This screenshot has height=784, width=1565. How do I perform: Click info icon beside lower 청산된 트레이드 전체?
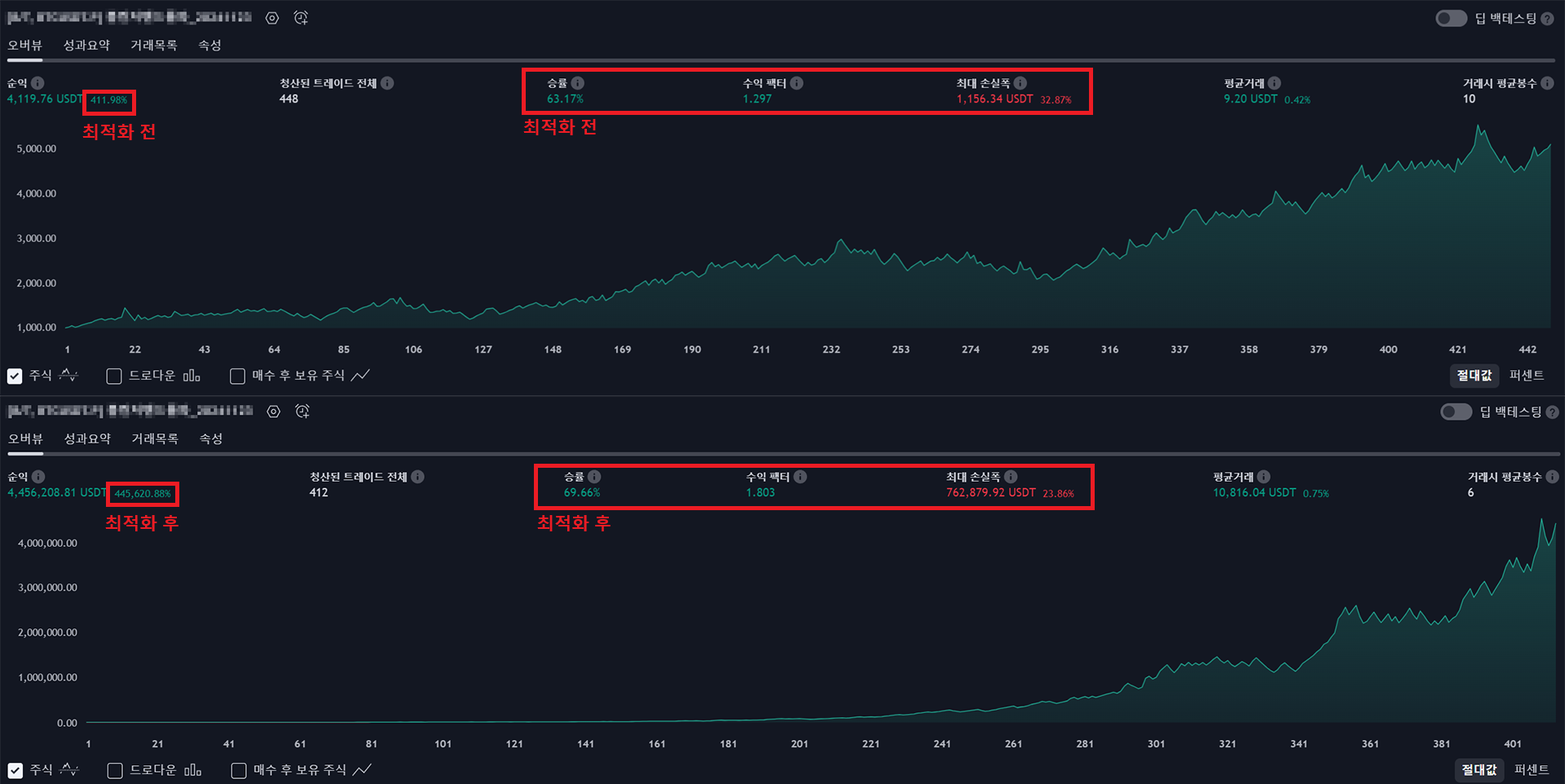click(x=417, y=477)
